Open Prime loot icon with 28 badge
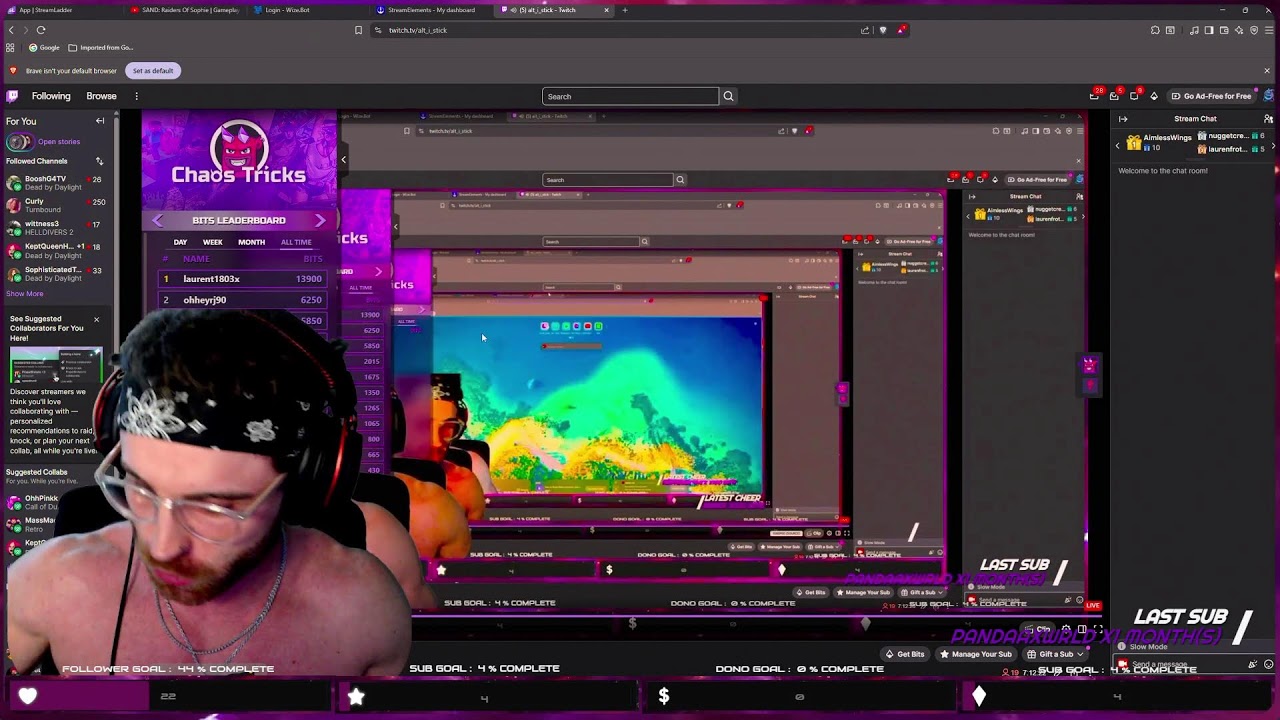 click(x=1094, y=96)
